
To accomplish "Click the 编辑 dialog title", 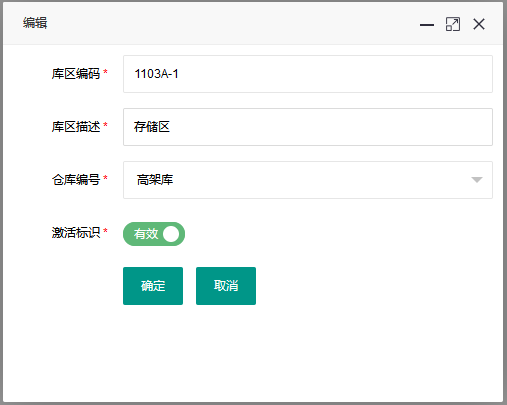I will (x=35, y=23).
